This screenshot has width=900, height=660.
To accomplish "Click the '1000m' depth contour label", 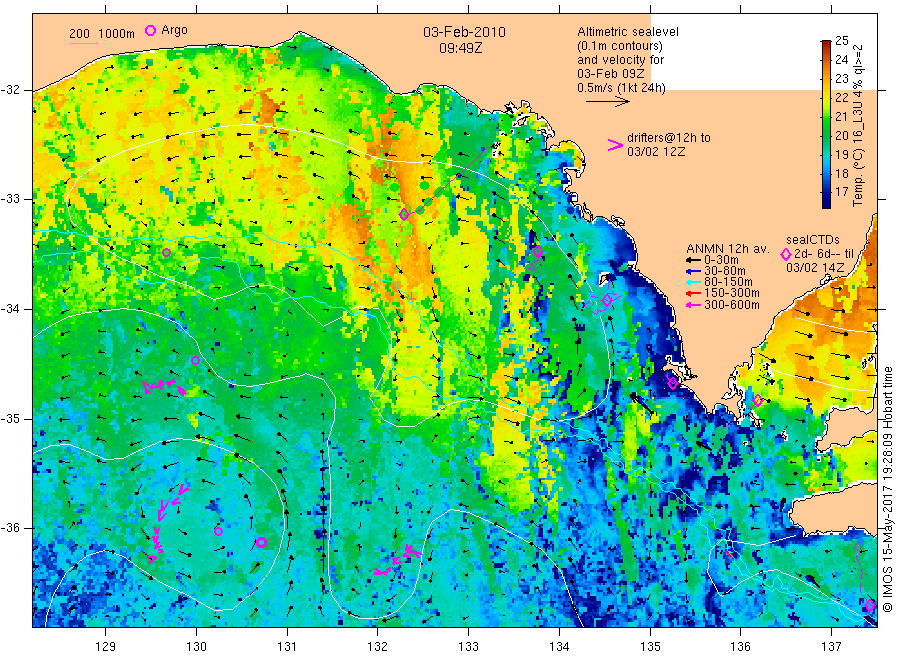I will 117,34.
